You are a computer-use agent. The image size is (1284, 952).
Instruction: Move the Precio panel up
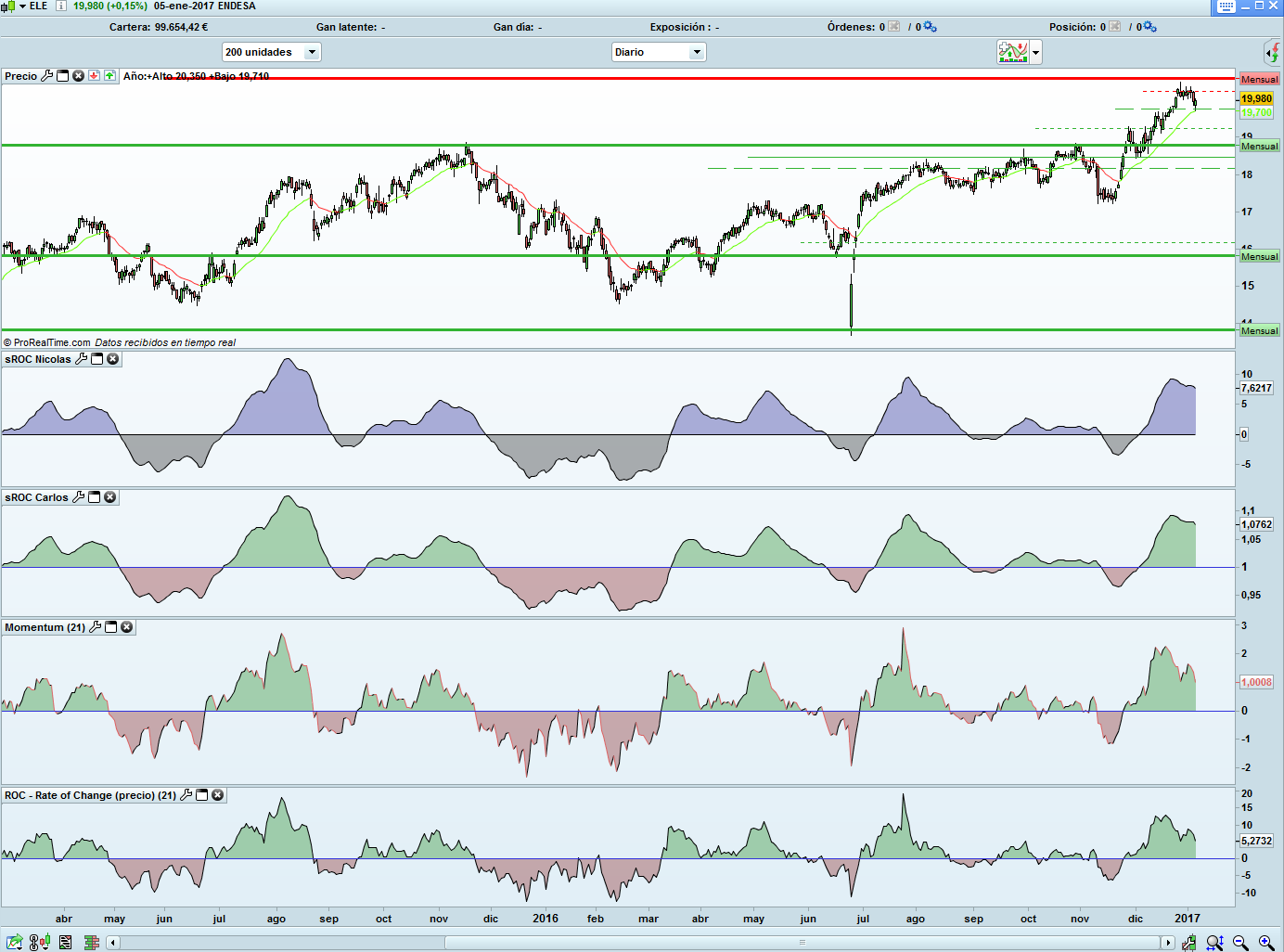point(110,76)
